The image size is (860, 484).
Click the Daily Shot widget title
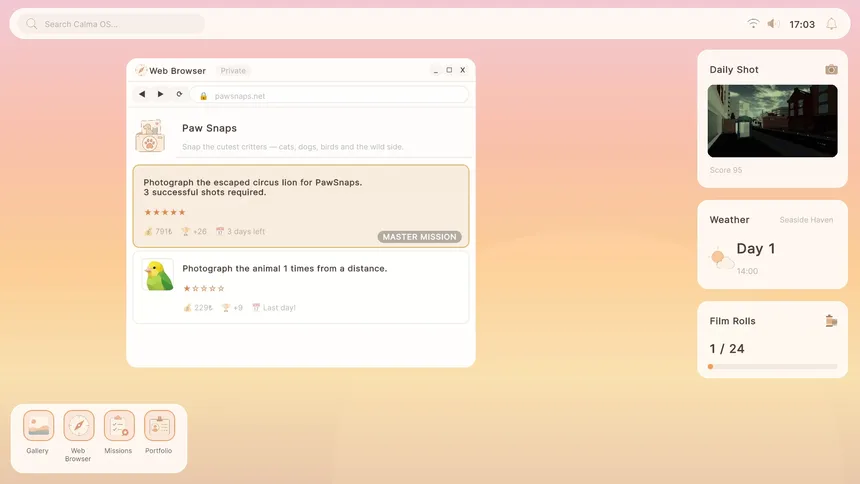point(734,70)
